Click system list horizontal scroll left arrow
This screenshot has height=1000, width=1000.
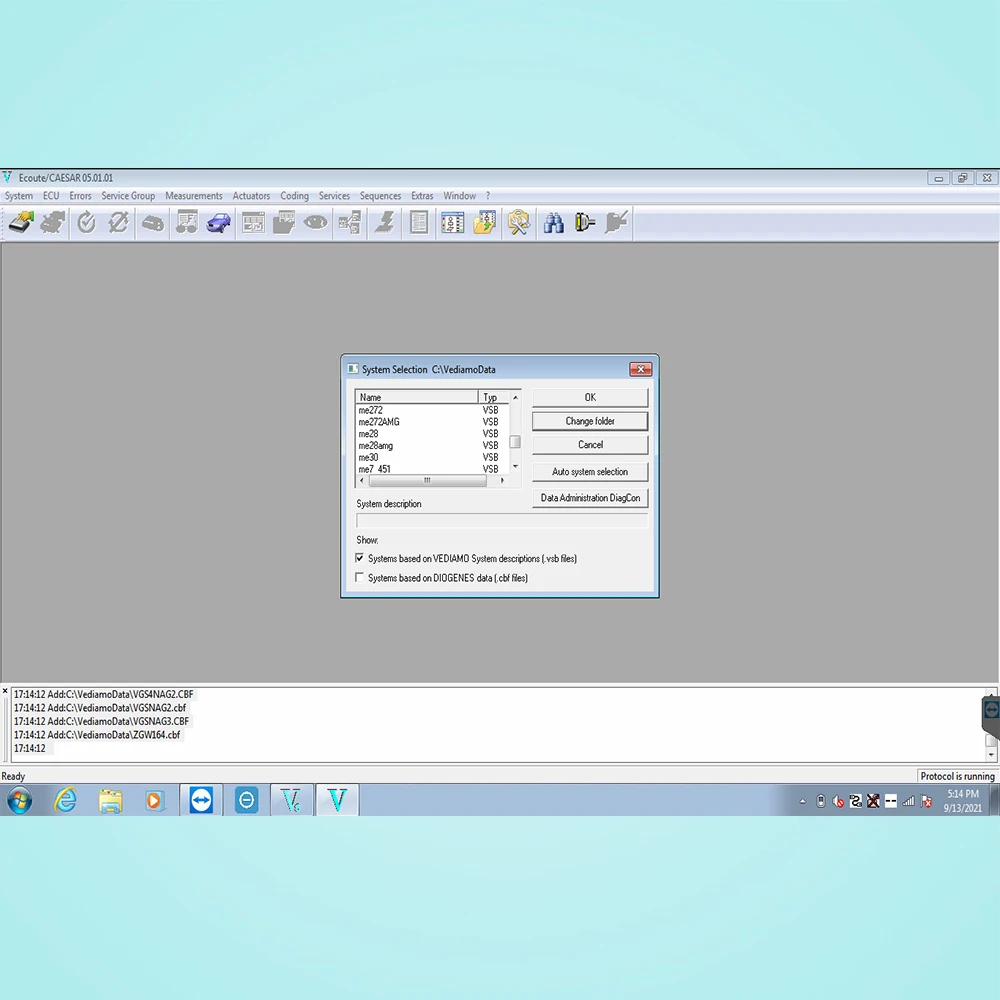tap(362, 480)
